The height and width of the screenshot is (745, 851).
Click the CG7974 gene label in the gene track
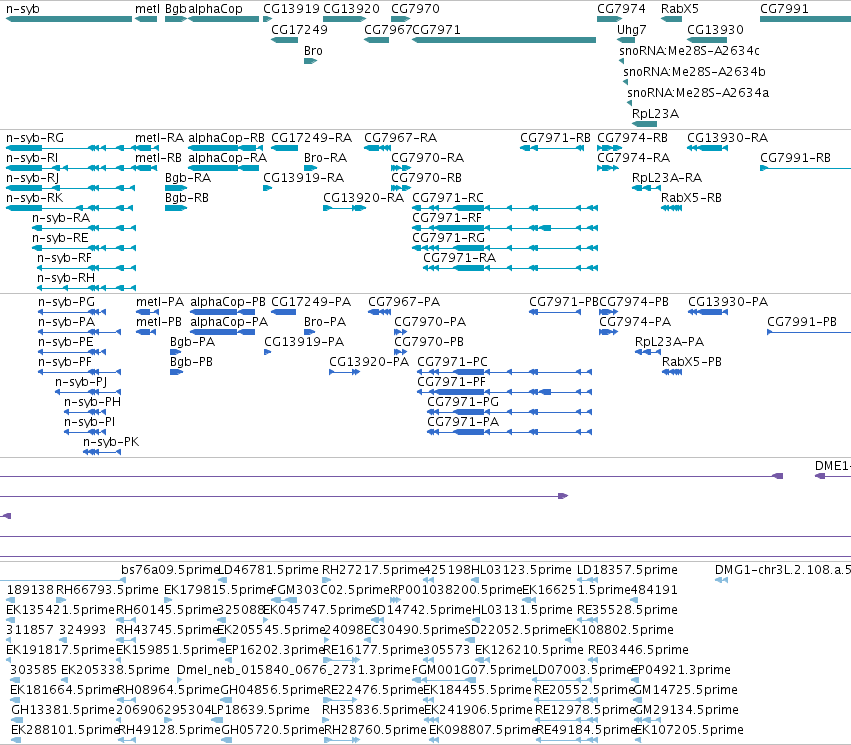coord(621,9)
